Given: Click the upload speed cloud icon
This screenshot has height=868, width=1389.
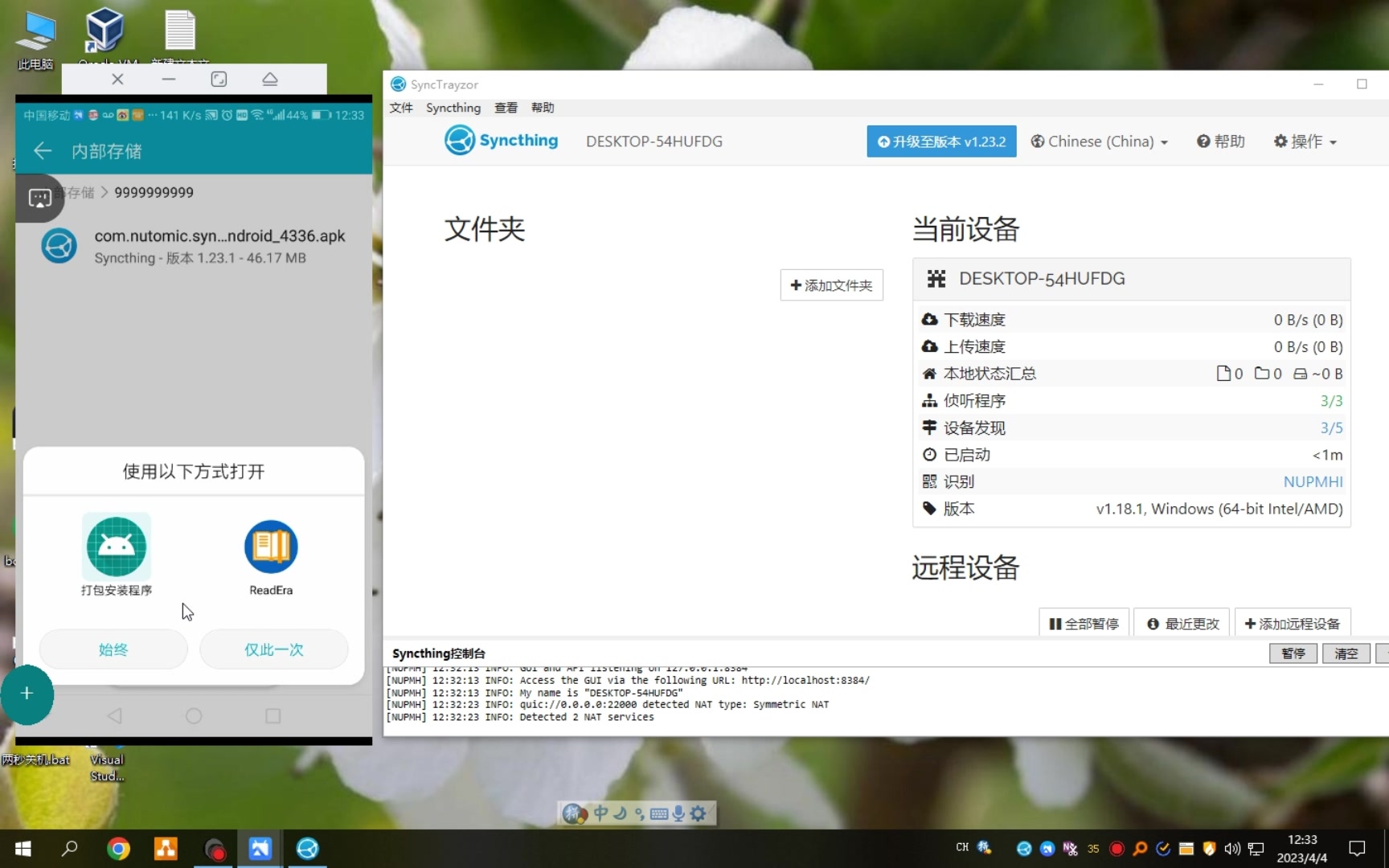Looking at the screenshot, I should click(930, 346).
